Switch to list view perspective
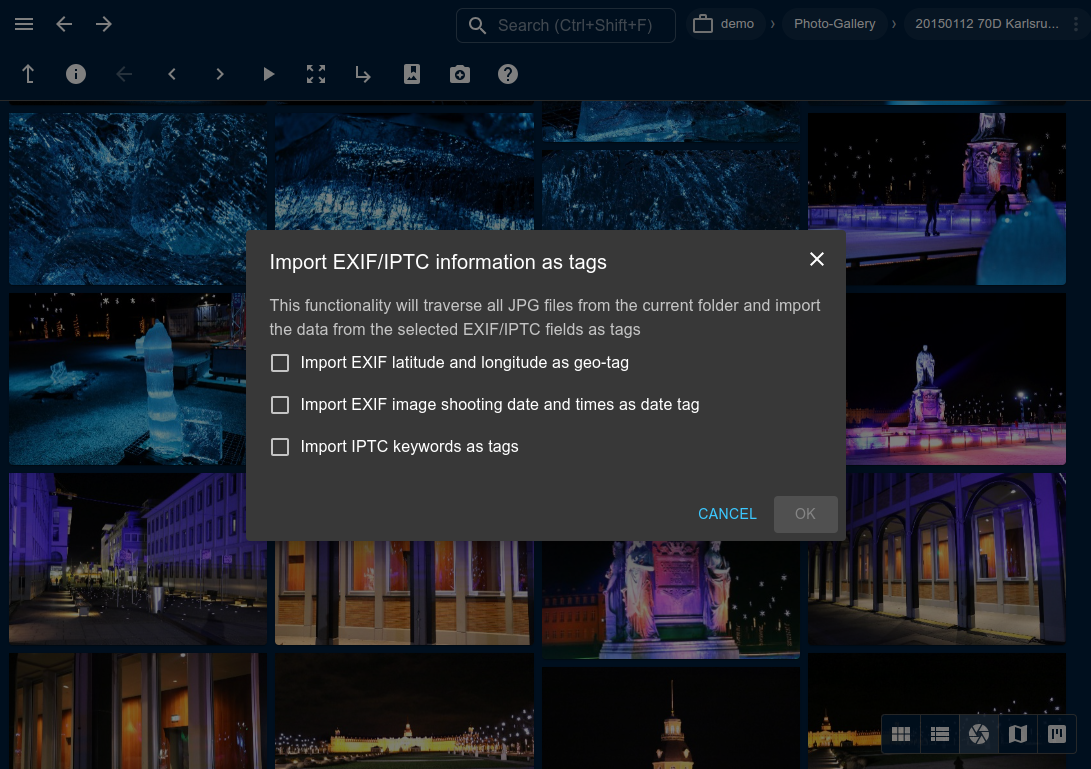This screenshot has height=769, width=1091. coord(940,734)
